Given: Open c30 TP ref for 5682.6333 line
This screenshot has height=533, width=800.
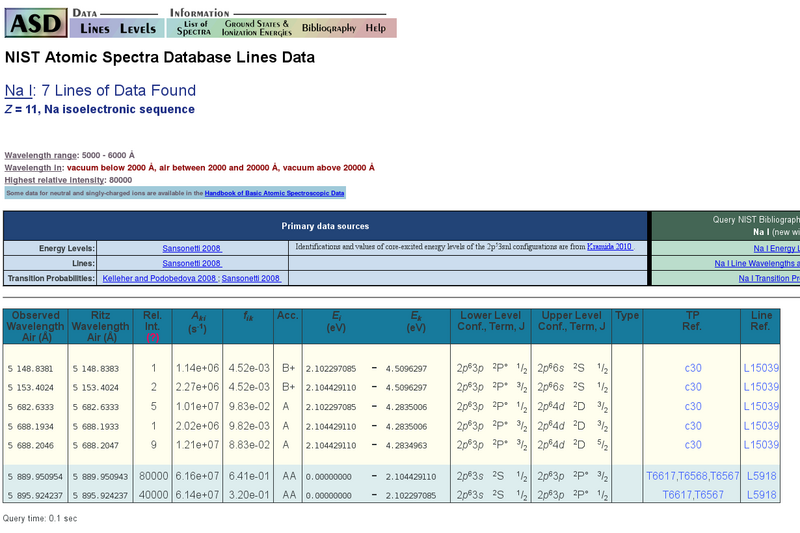Looking at the screenshot, I should click(693, 407).
